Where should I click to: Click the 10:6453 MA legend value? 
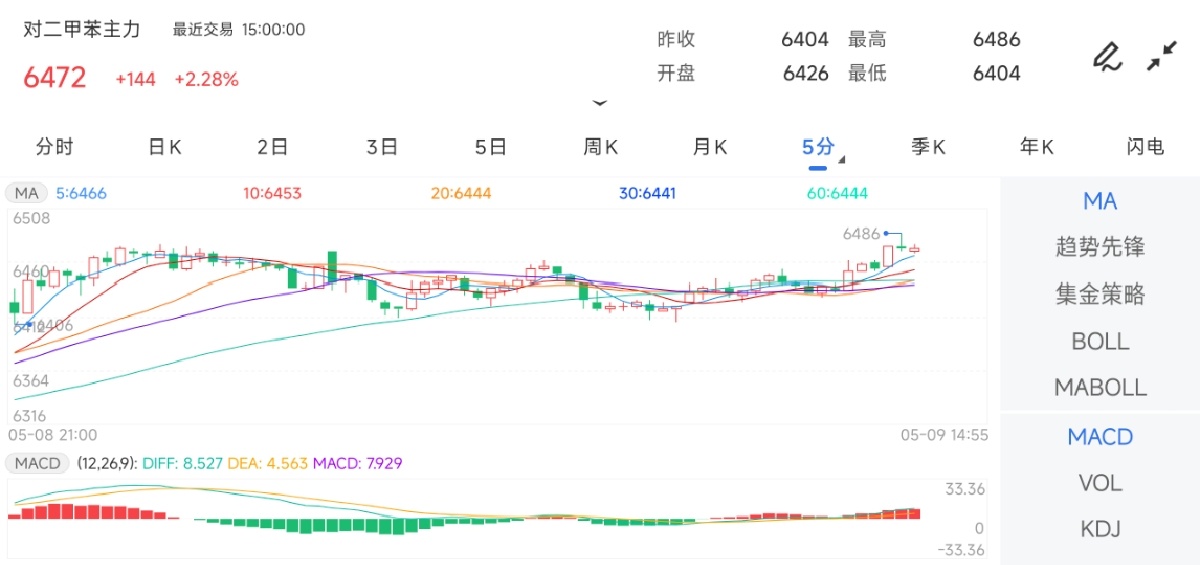(x=273, y=193)
